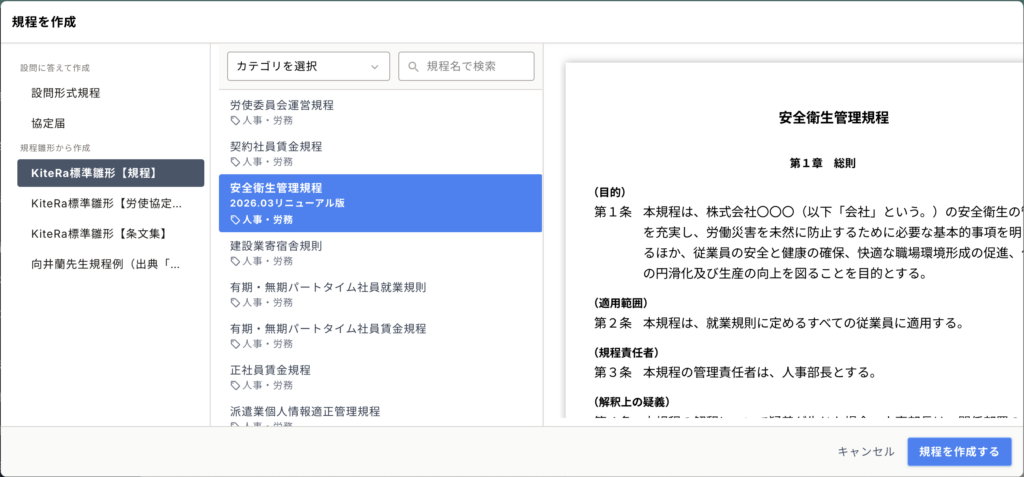
Task: Select KiteRa標準雛形【規程】 template source
Action: [110, 173]
